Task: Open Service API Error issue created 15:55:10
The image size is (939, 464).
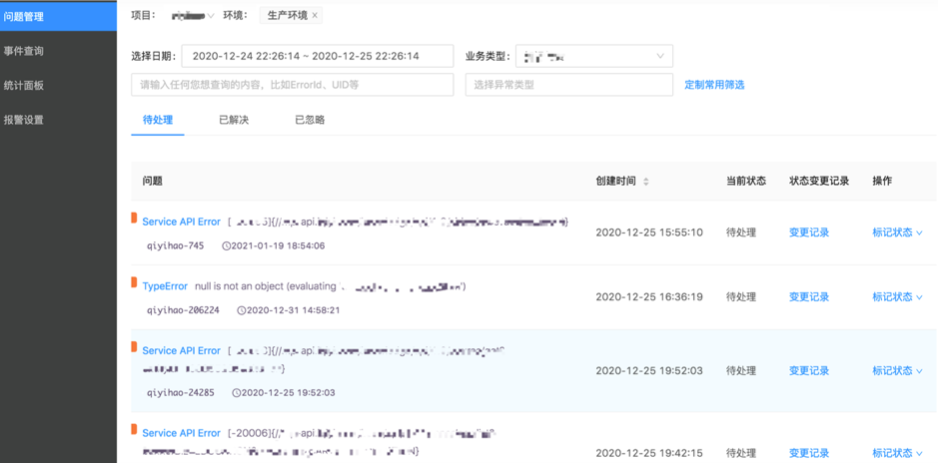Action: point(181,222)
